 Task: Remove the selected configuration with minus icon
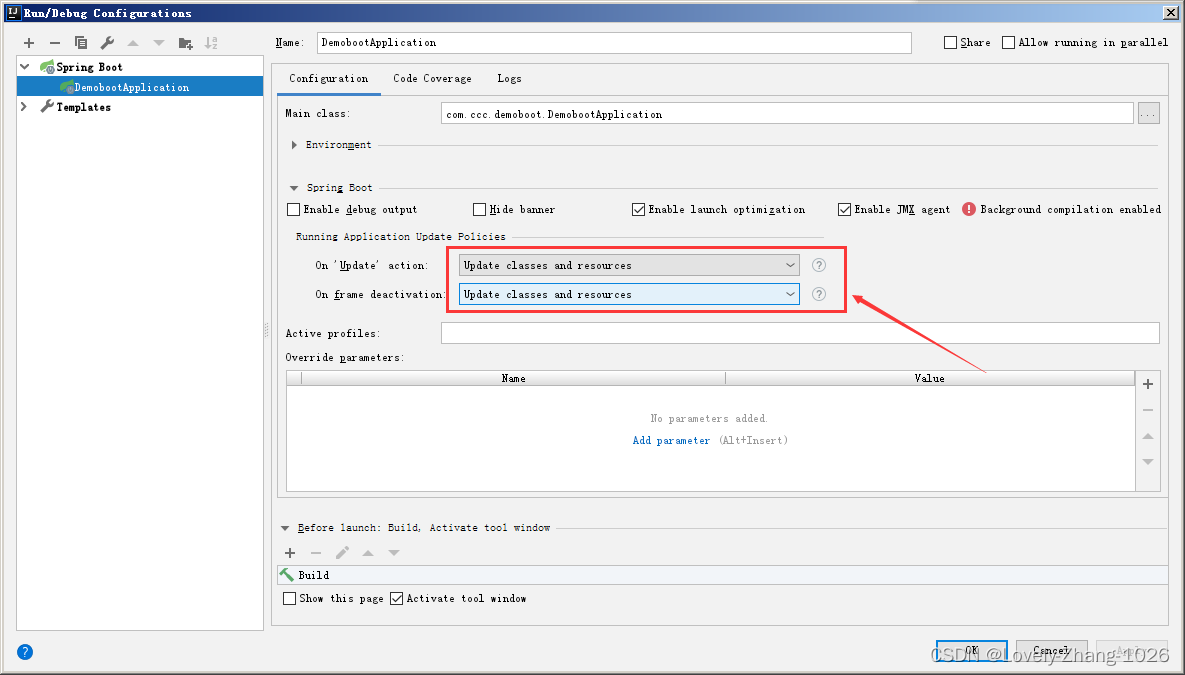[54, 43]
